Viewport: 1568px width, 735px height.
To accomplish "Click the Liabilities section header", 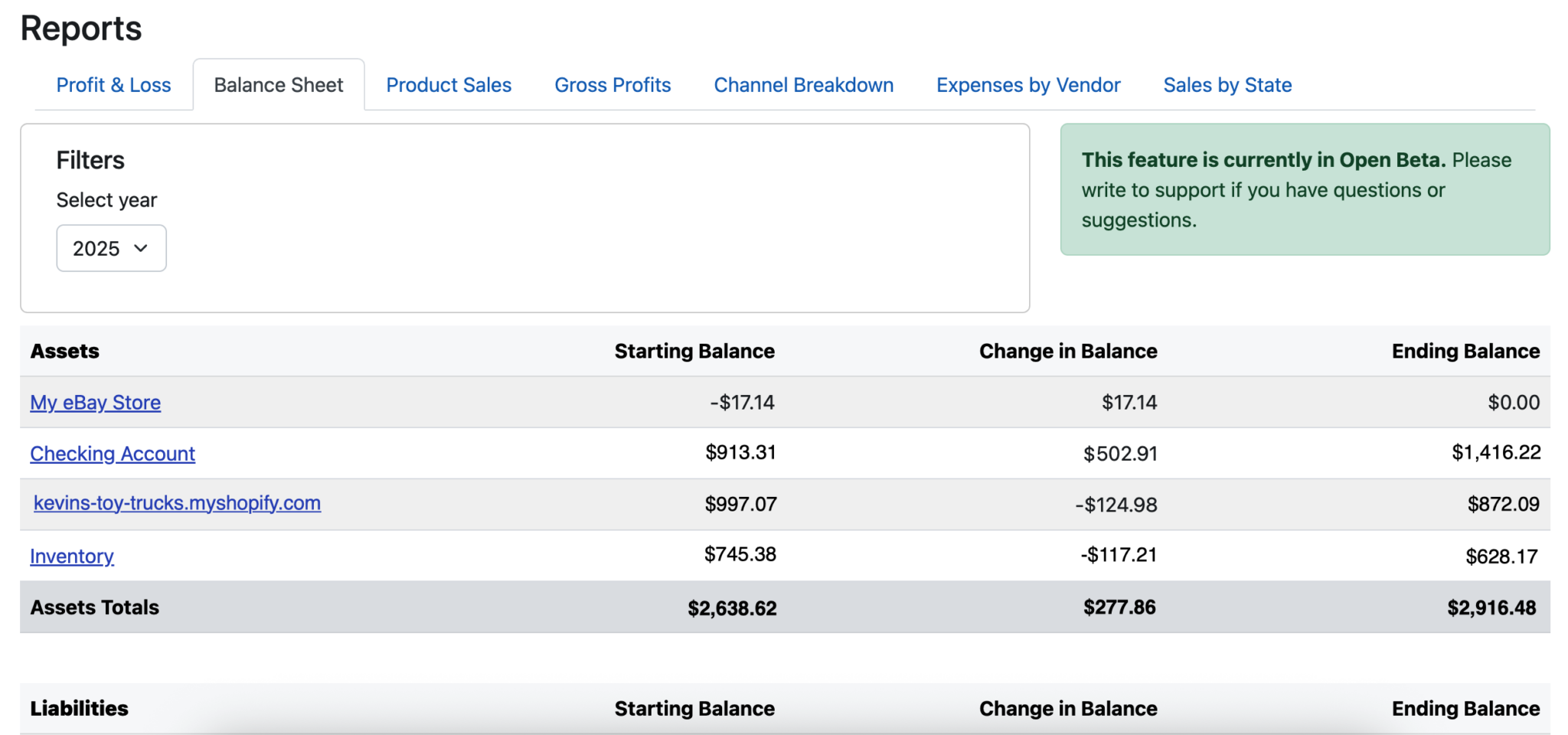I will click(x=79, y=708).
